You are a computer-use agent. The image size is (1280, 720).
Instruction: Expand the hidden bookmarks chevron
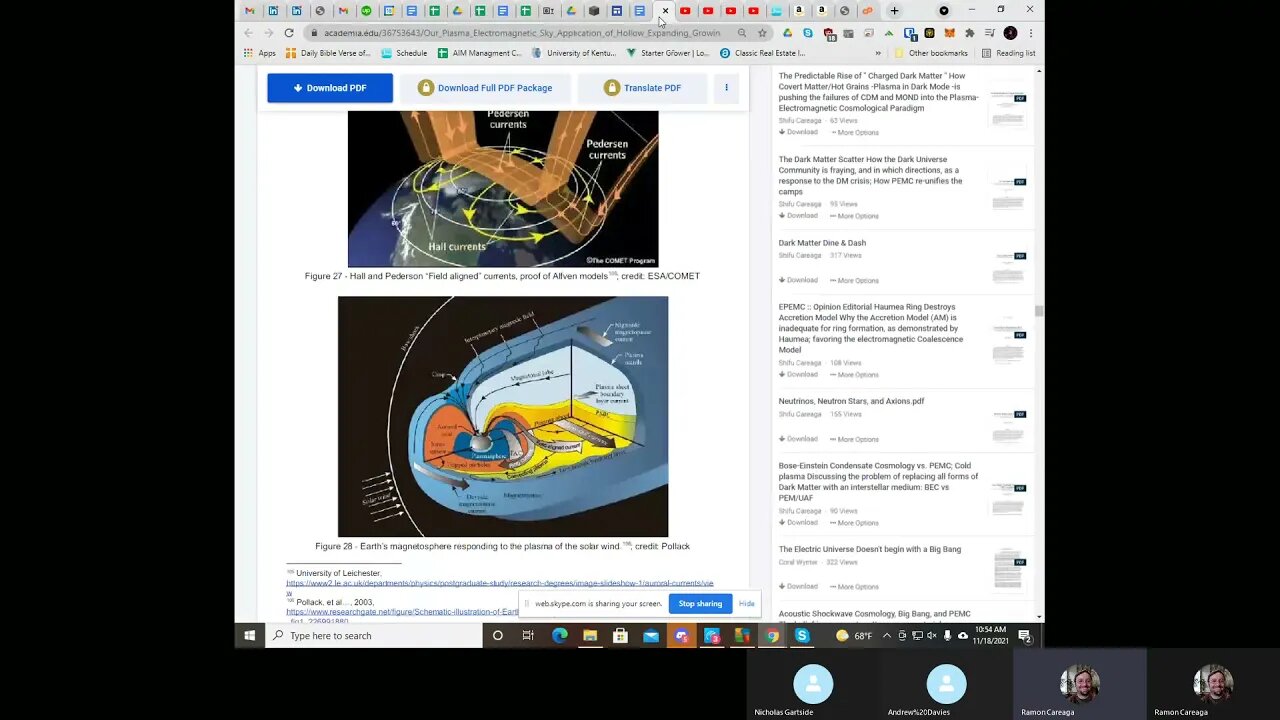coord(878,53)
